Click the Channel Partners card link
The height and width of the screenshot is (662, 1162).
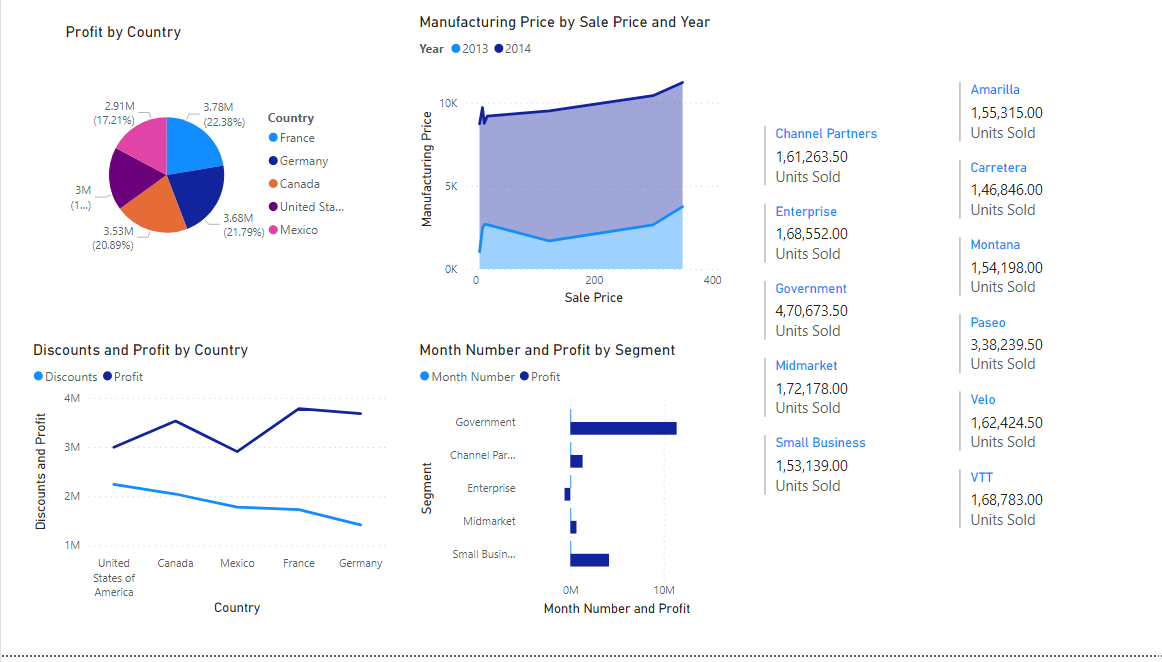pyautogui.click(x=826, y=133)
